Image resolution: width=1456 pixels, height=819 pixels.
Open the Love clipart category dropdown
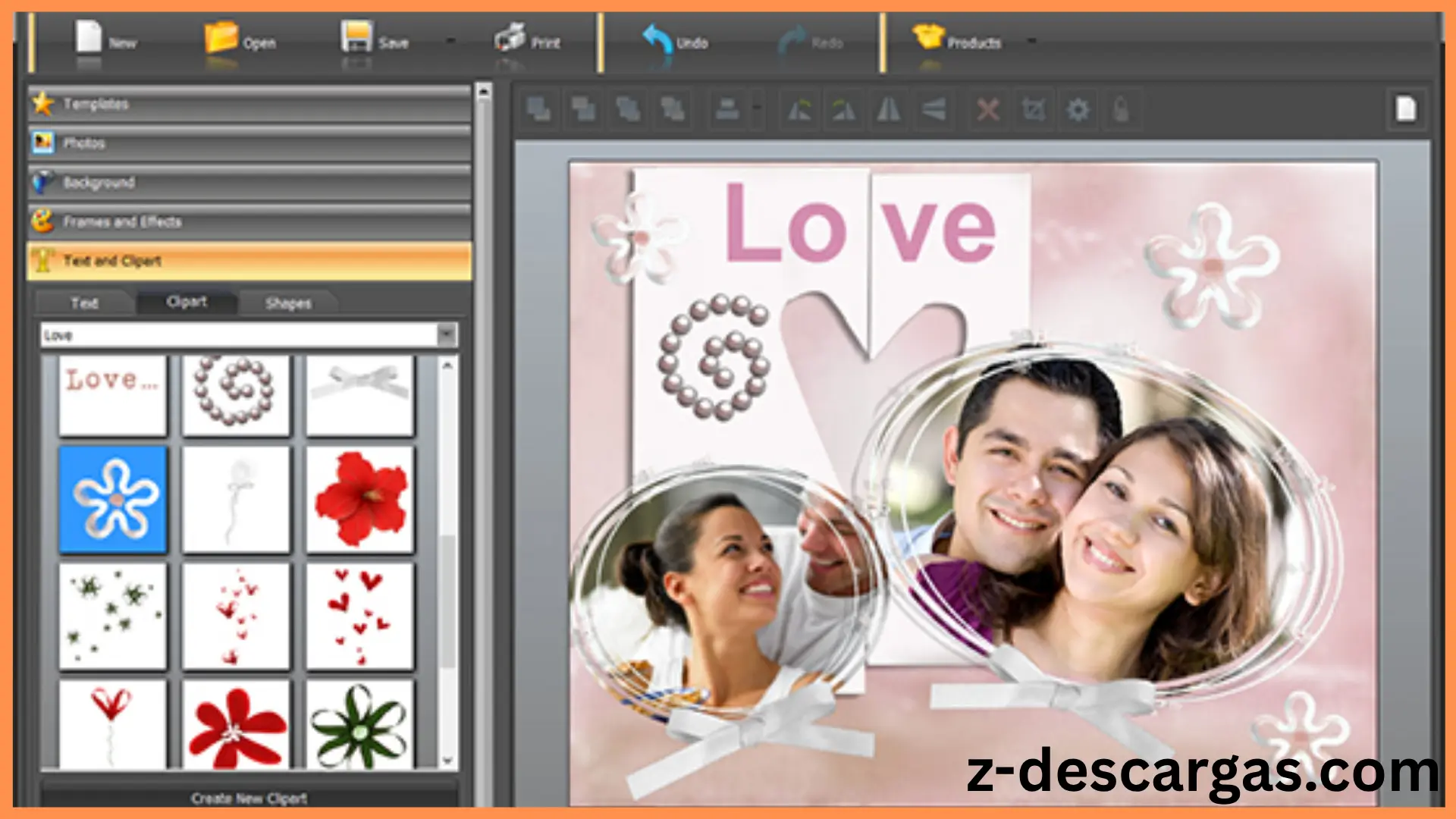click(447, 334)
